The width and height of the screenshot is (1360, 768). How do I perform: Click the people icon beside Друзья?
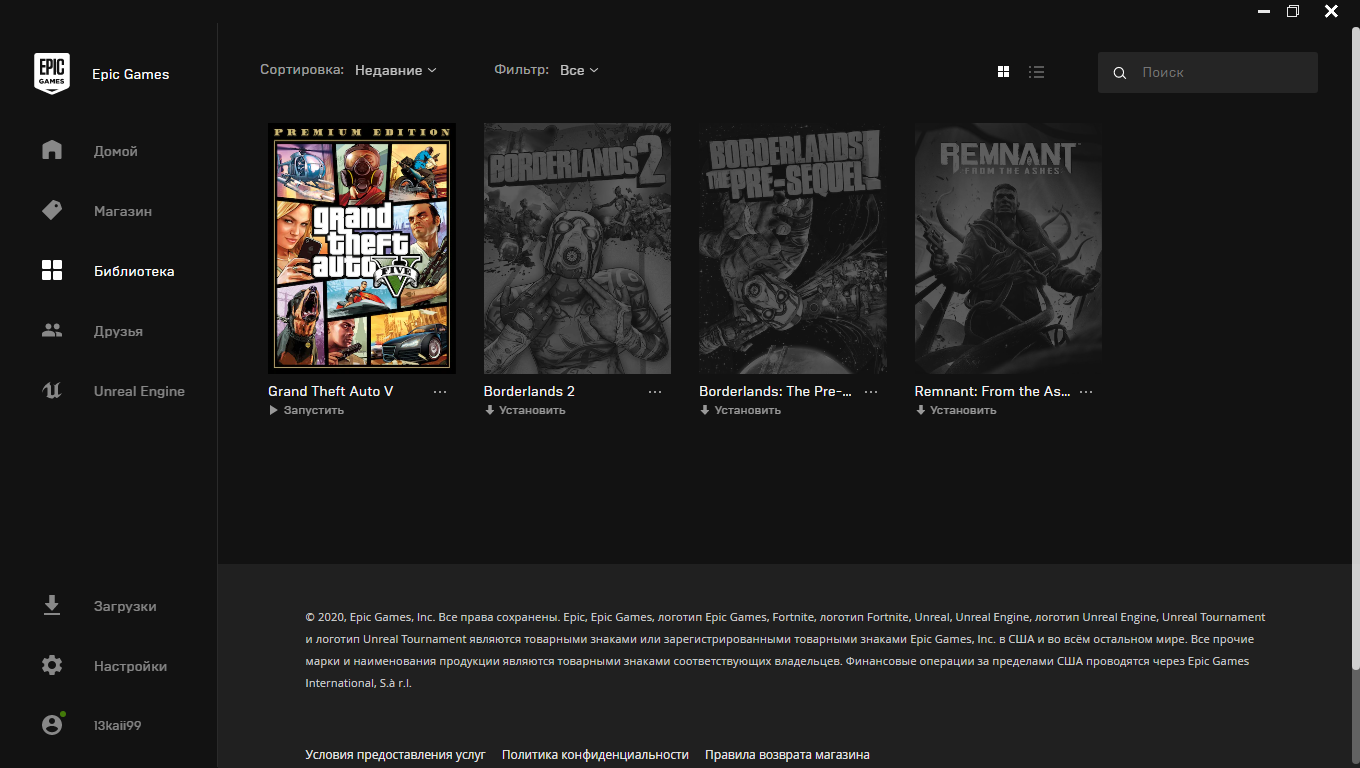(52, 331)
